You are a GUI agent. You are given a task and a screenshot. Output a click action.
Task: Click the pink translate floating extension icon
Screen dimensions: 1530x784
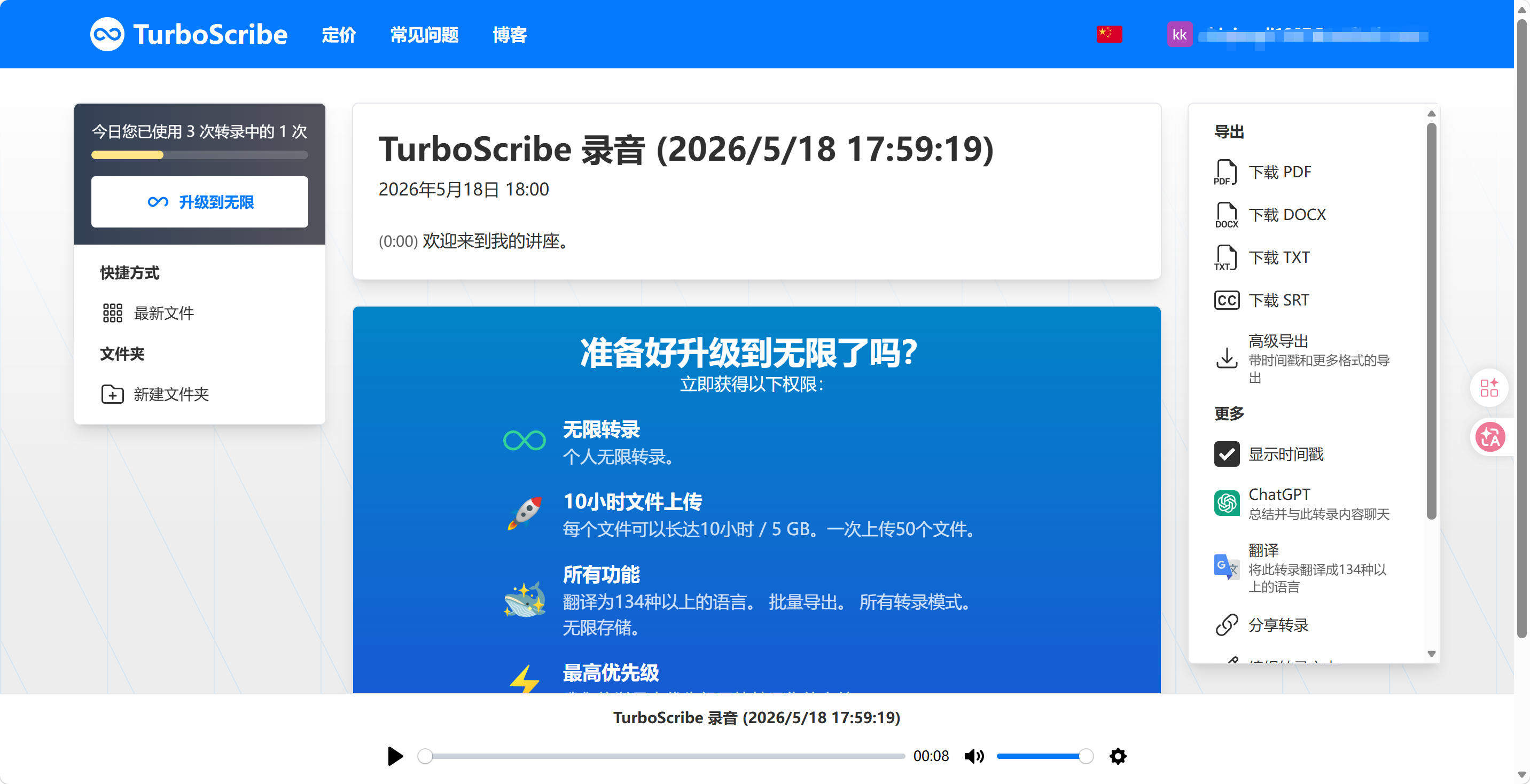[1490, 437]
